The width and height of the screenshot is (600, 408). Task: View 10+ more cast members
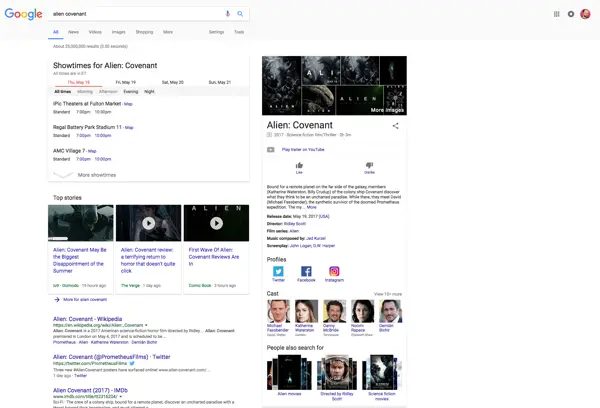point(388,294)
